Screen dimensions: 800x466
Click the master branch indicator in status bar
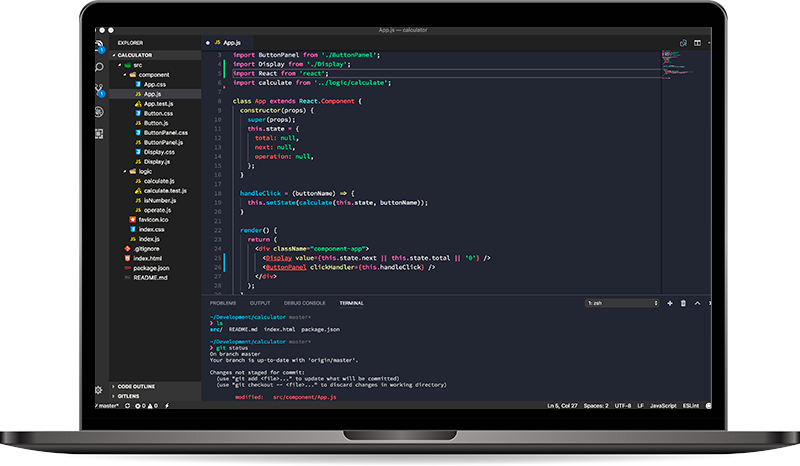tap(108, 406)
